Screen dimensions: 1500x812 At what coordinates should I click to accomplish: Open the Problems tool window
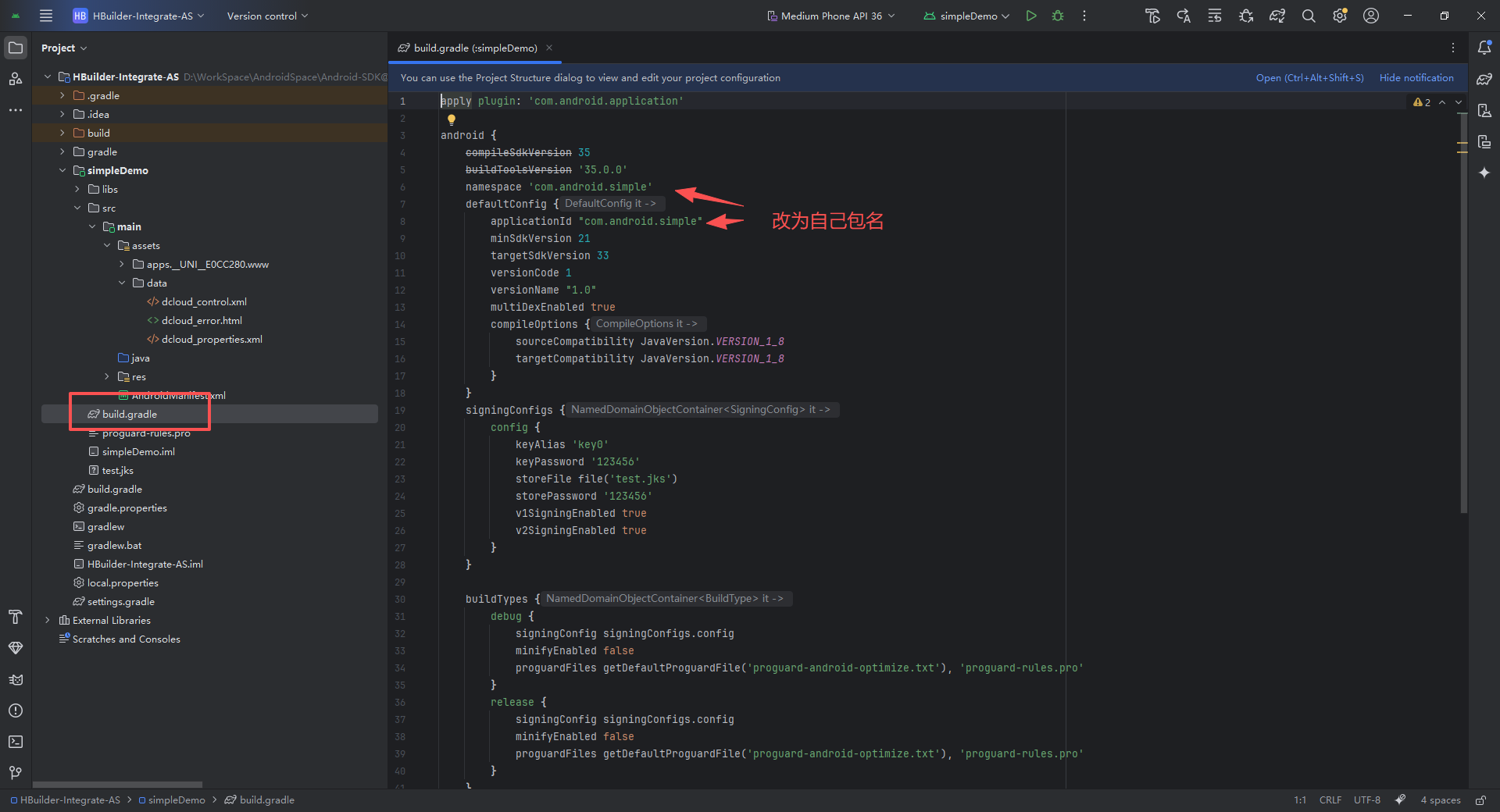point(16,710)
